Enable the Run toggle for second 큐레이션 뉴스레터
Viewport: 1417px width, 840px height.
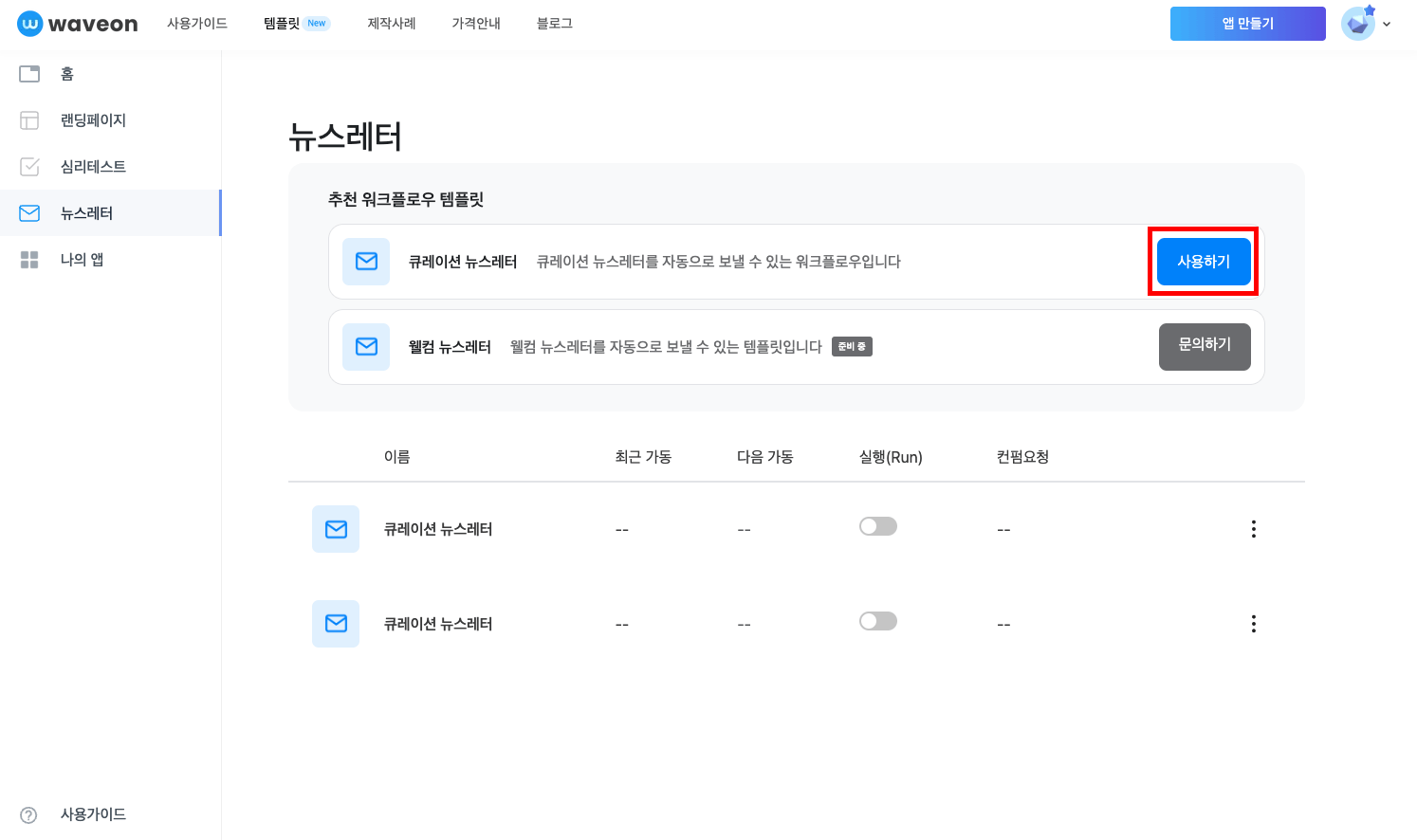pos(877,620)
